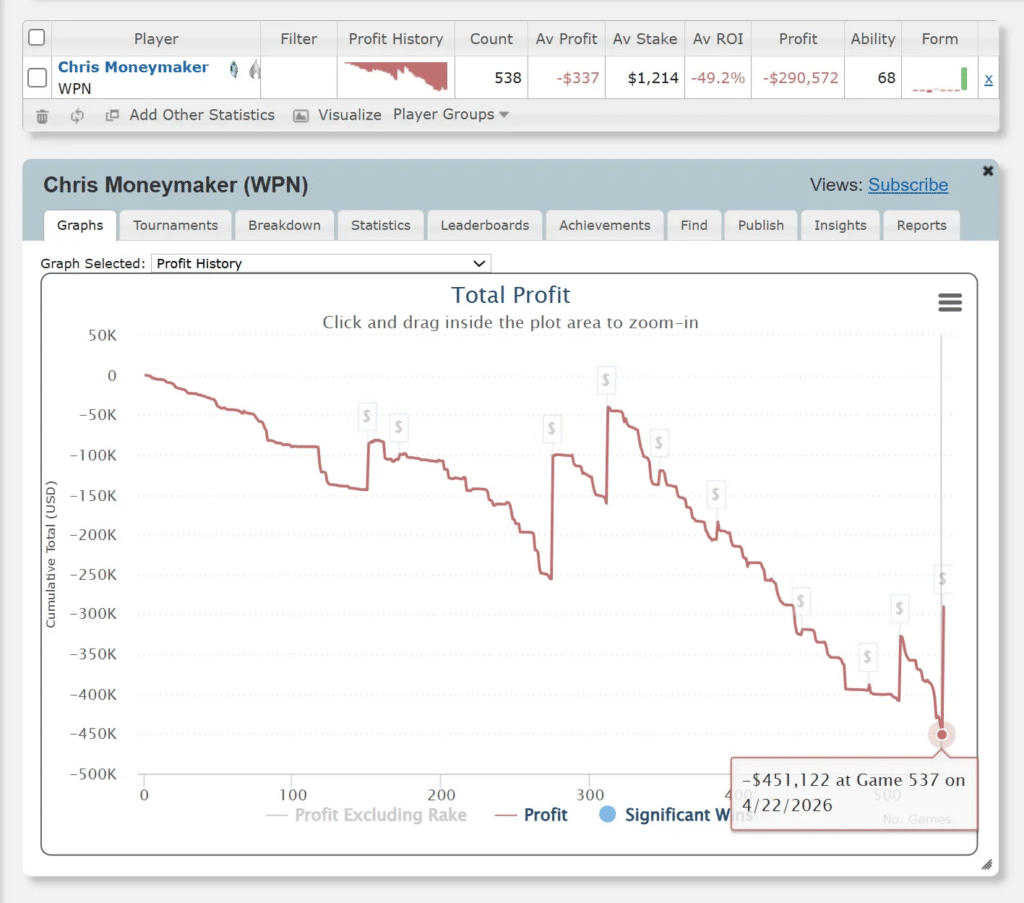Tick the Chris Moneymaker row checkbox

[x=37, y=77]
